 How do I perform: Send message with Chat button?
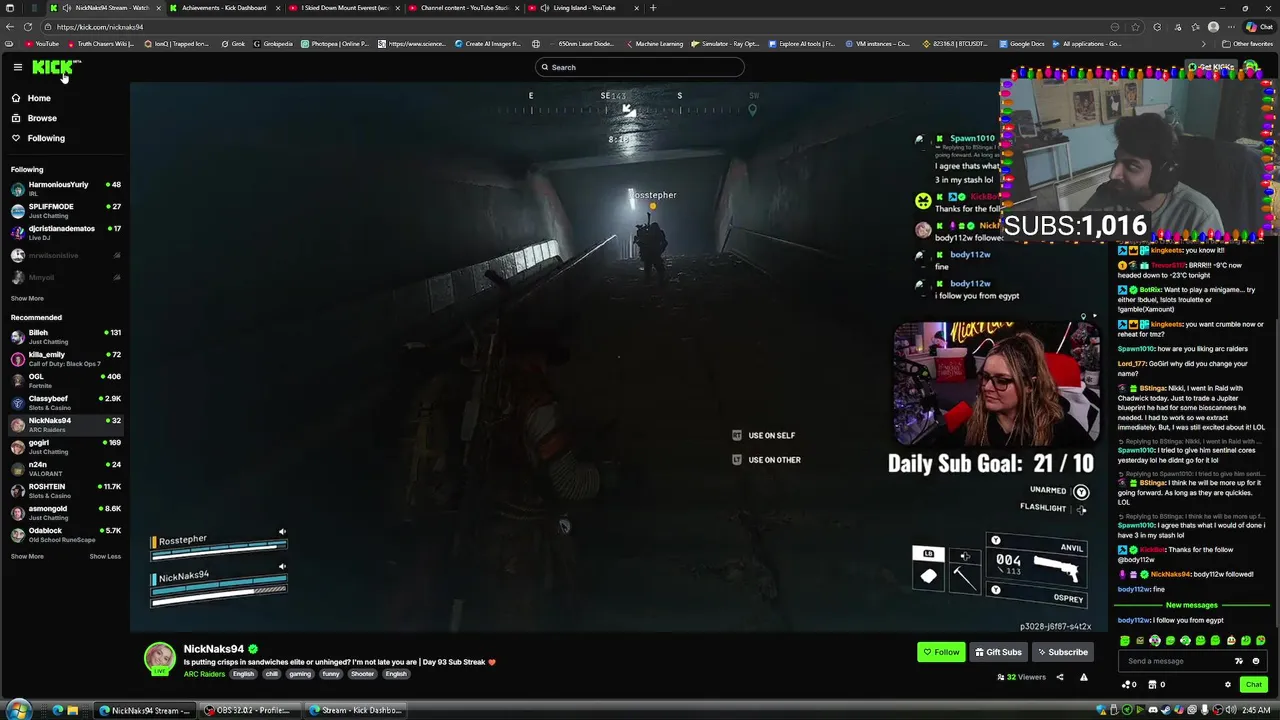[x=1253, y=685]
